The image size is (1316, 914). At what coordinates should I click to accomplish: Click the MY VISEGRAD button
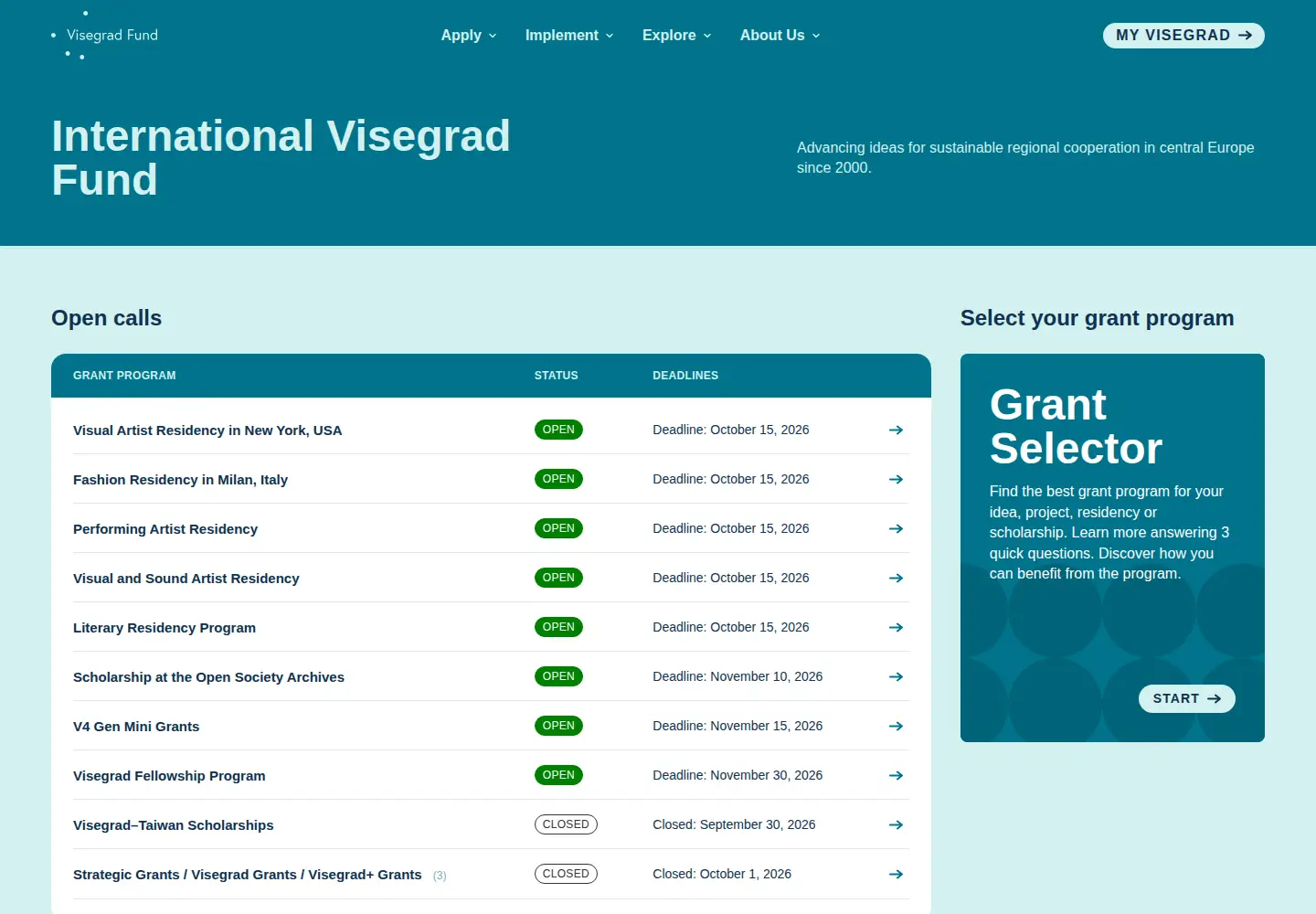(x=1183, y=35)
